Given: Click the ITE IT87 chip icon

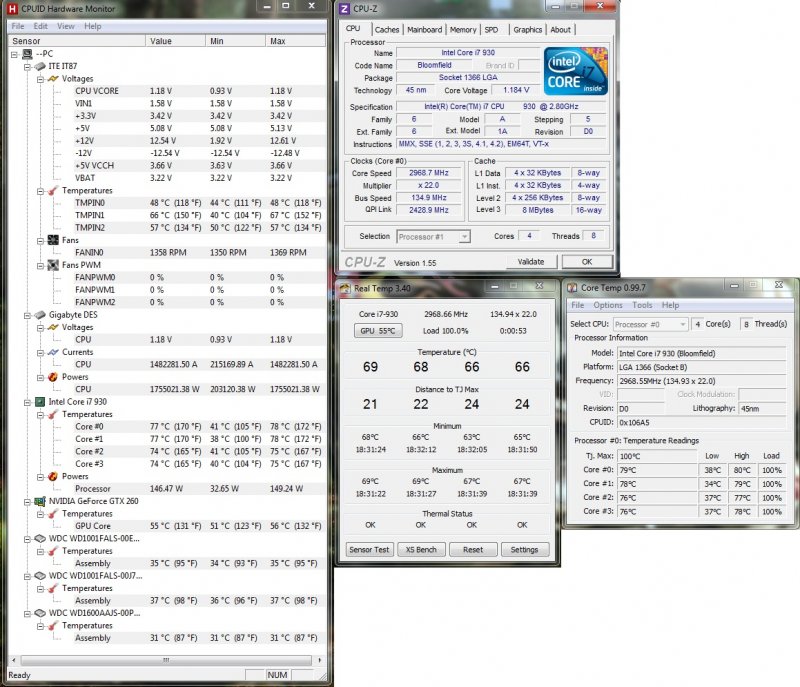Looking at the screenshot, I should tap(40, 66).
